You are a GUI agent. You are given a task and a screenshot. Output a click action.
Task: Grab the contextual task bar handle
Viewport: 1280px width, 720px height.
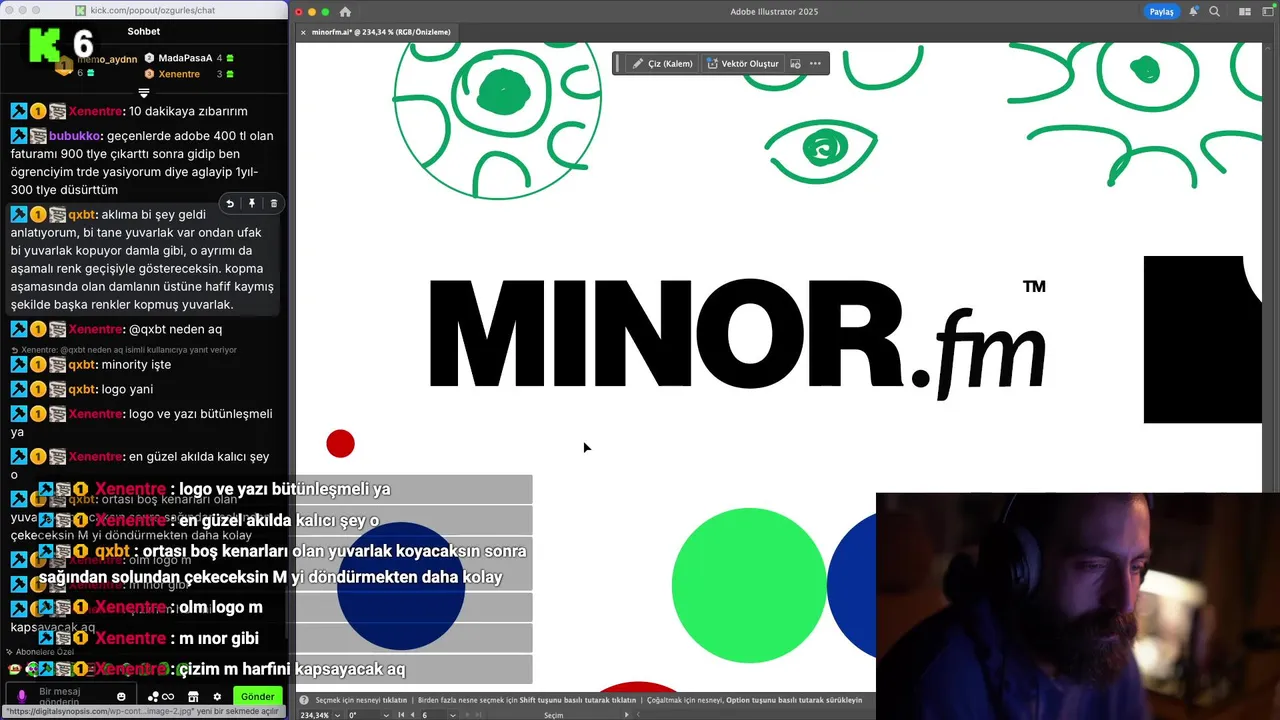(x=617, y=63)
